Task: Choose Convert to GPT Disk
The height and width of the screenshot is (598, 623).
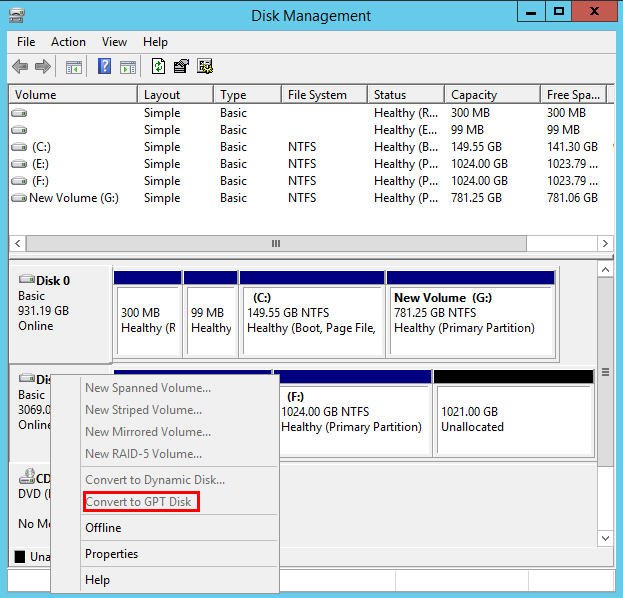Action: pos(138,502)
